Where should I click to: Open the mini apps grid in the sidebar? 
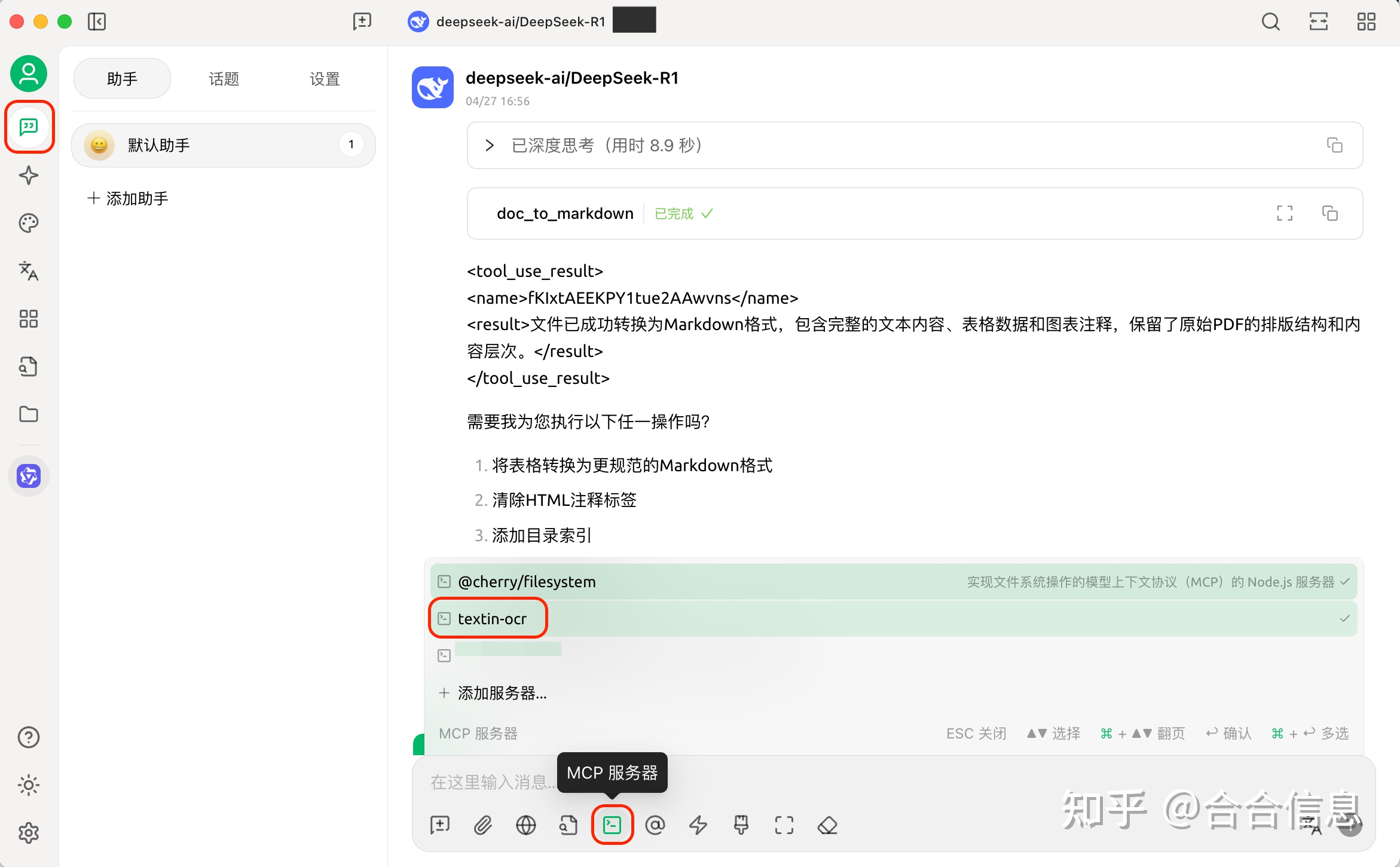tap(28, 319)
